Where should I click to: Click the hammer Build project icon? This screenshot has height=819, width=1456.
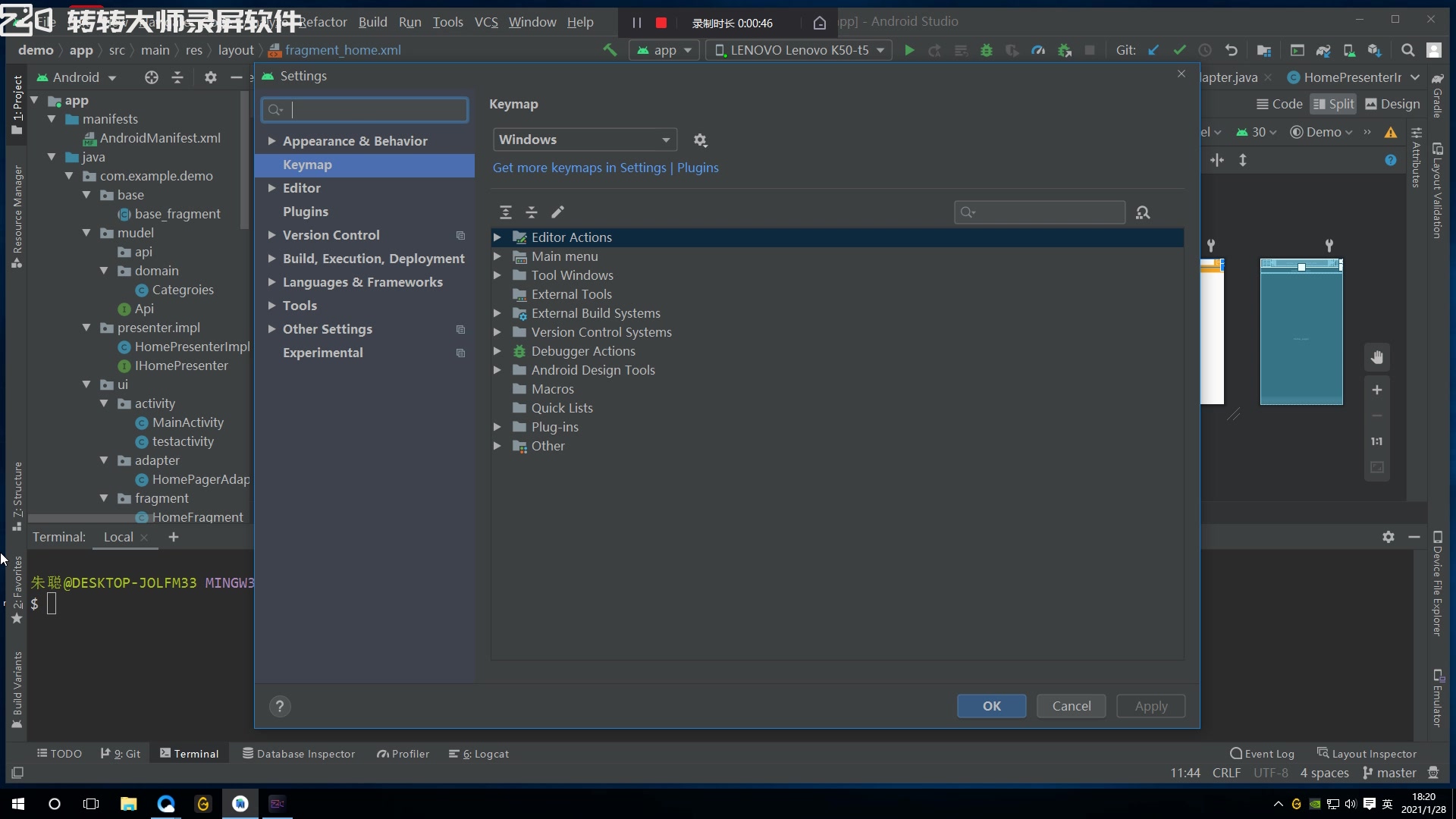pyautogui.click(x=610, y=50)
